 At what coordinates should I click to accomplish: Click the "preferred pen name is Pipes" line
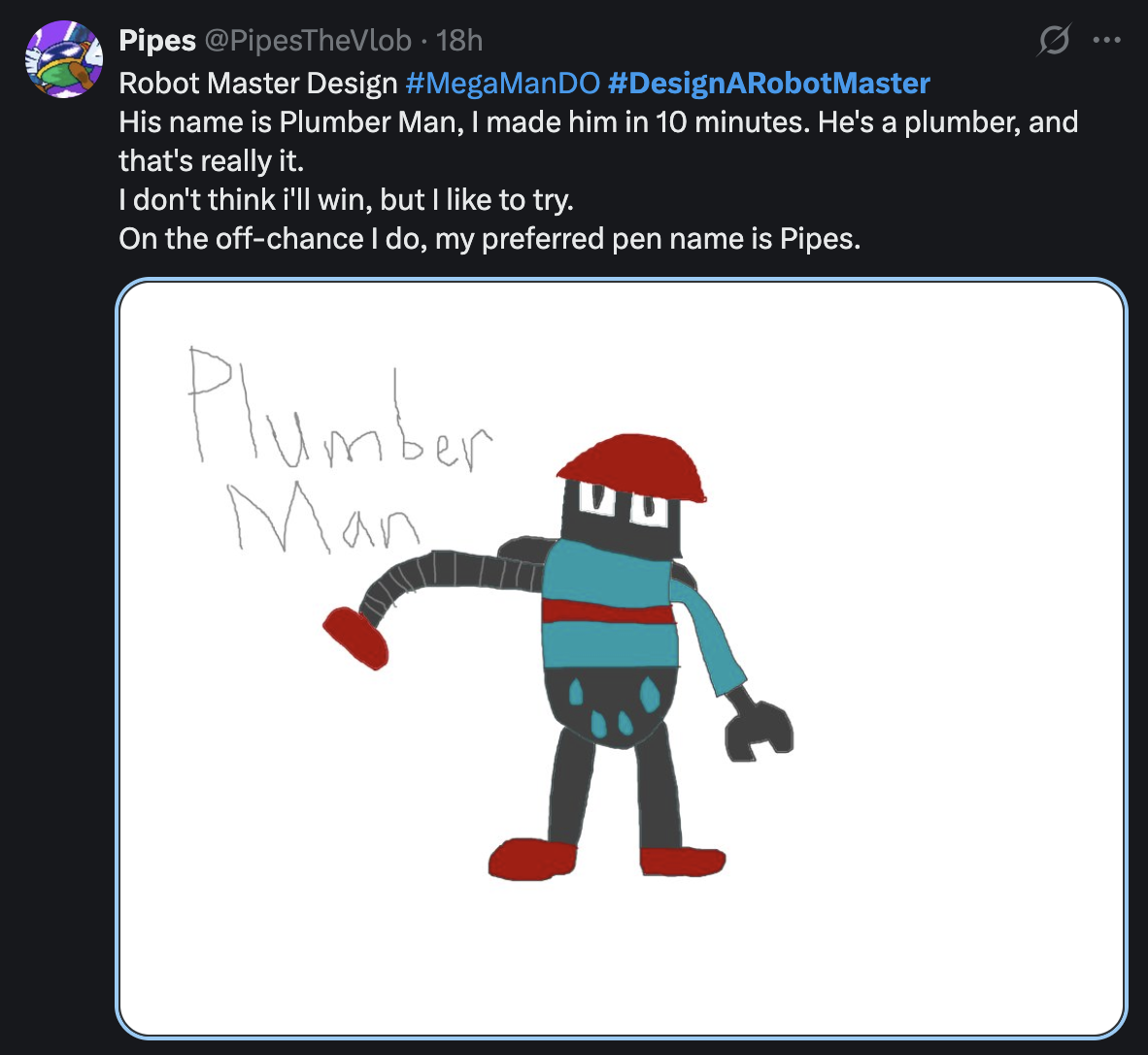coord(490,239)
